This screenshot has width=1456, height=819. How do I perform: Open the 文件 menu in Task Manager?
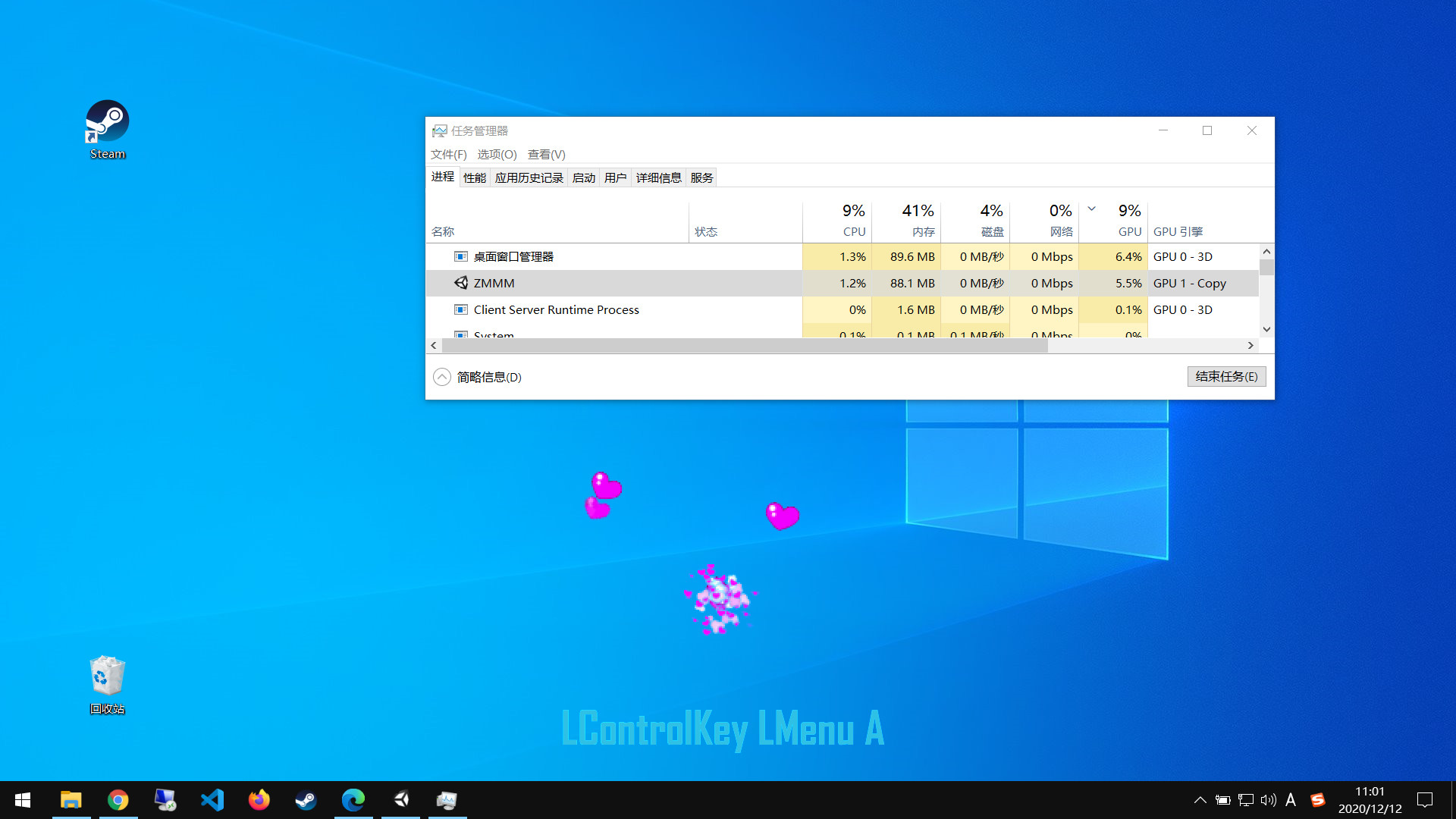click(x=447, y=154)
